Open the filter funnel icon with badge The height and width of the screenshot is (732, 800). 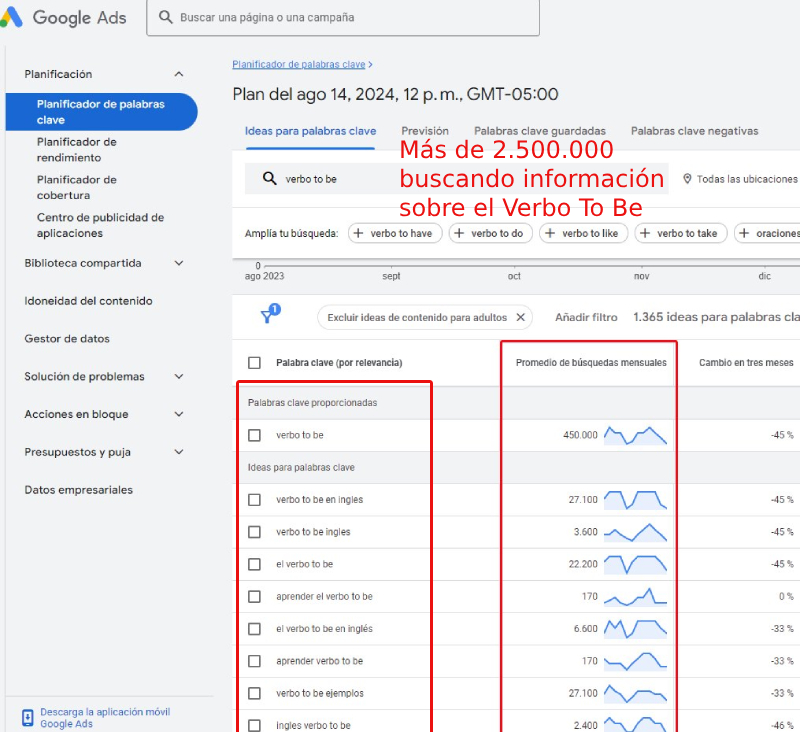270,314
